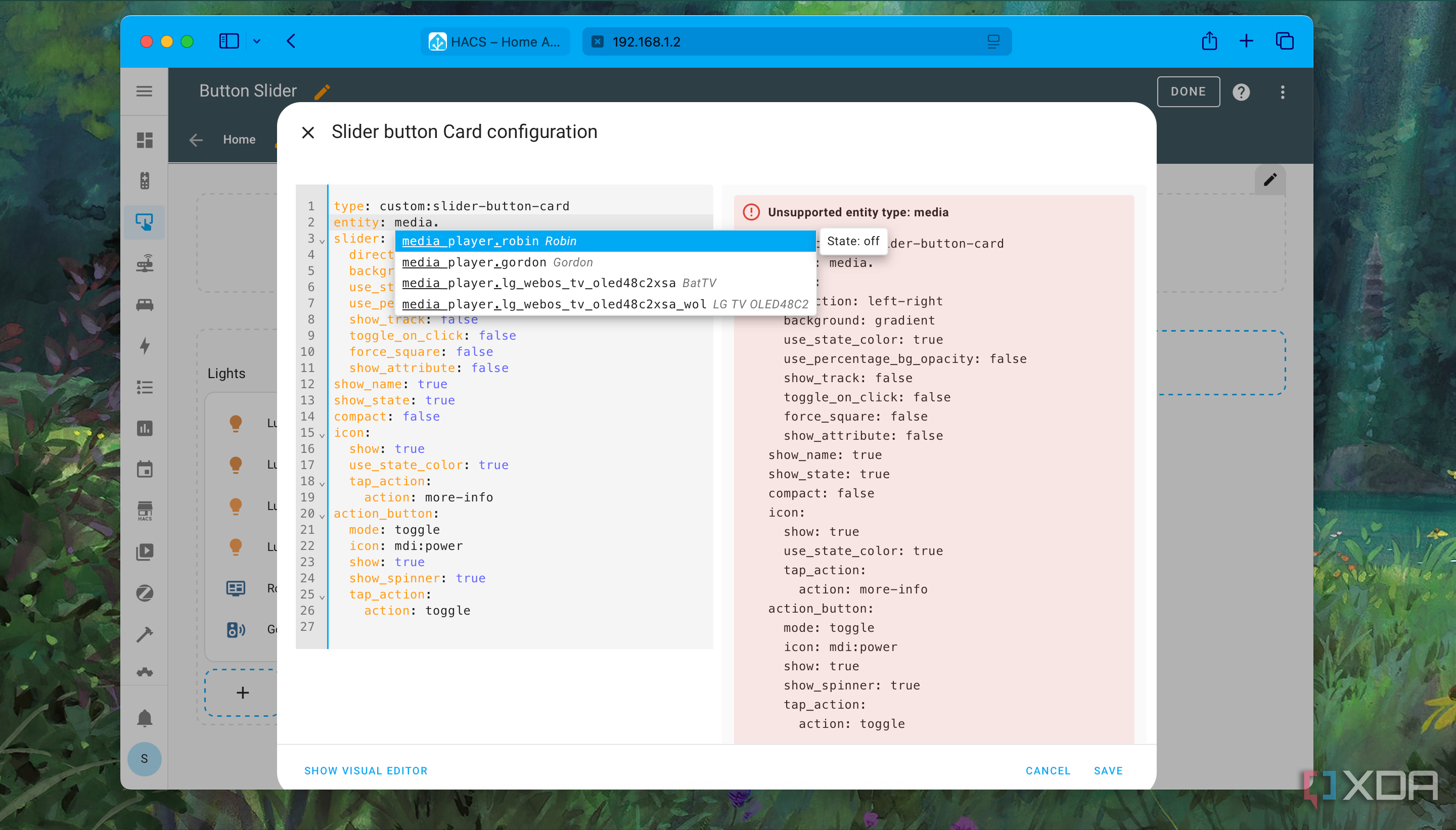Open the hamburger menu in sidebar
This screenshot has width=1456, height=830.
pyautogui.click(x=144, y=91)
